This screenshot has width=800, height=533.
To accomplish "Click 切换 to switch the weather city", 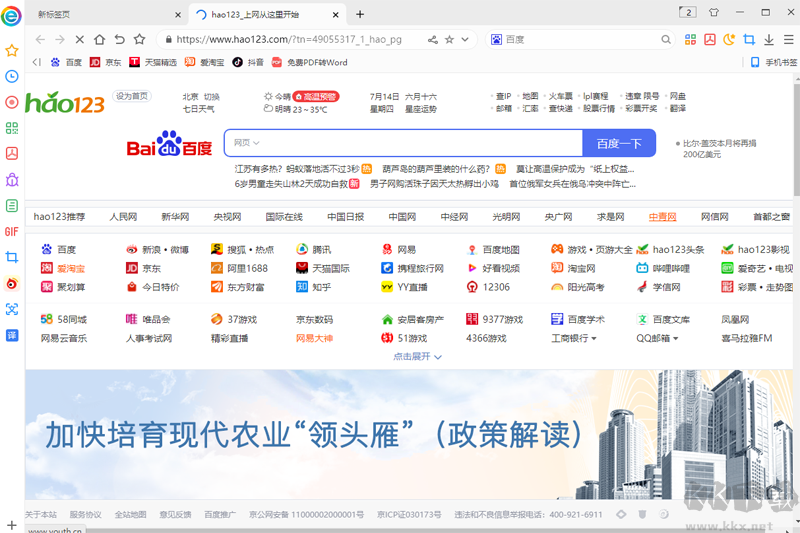I will 212,97.
